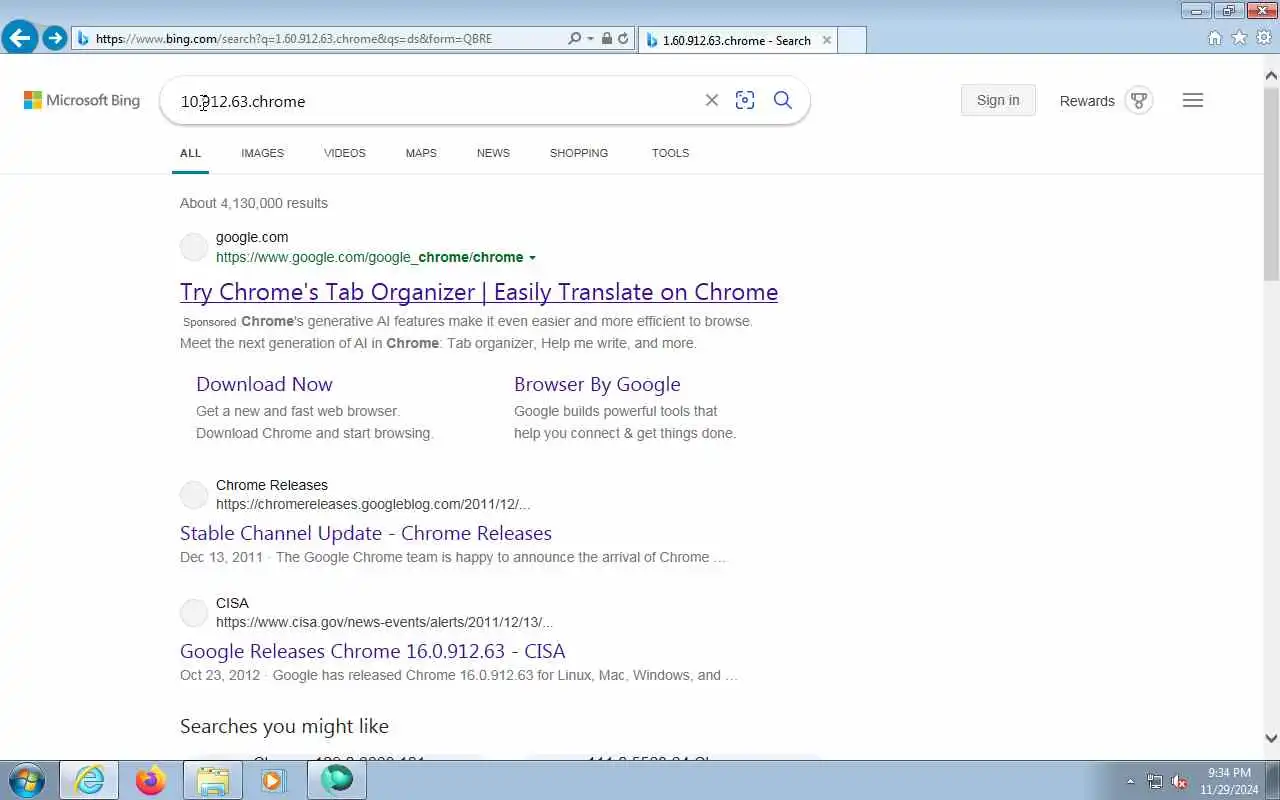Open the Rewards link
1280x800 pixels.
pyautogui.click(x=1087, y=101)
